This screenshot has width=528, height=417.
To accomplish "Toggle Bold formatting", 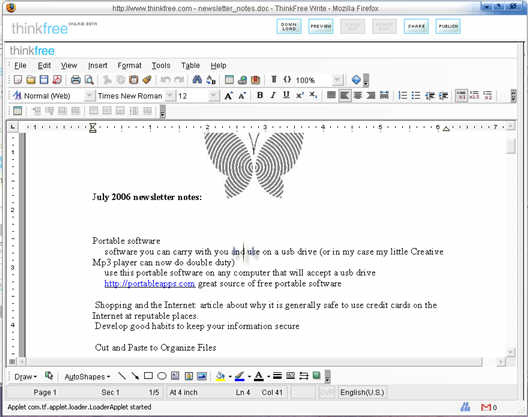I will tap(260, 96).
